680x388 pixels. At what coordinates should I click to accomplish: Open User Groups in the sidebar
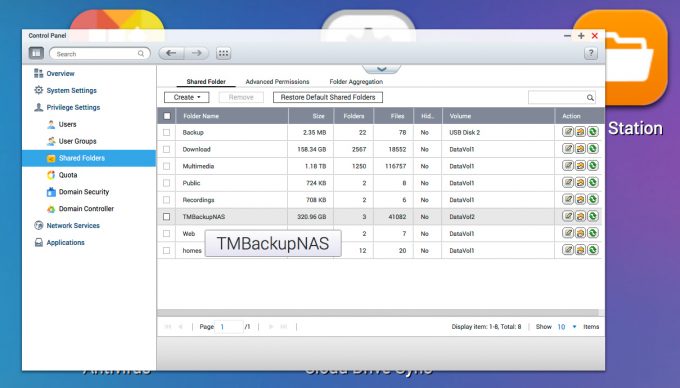pos(72,141)
